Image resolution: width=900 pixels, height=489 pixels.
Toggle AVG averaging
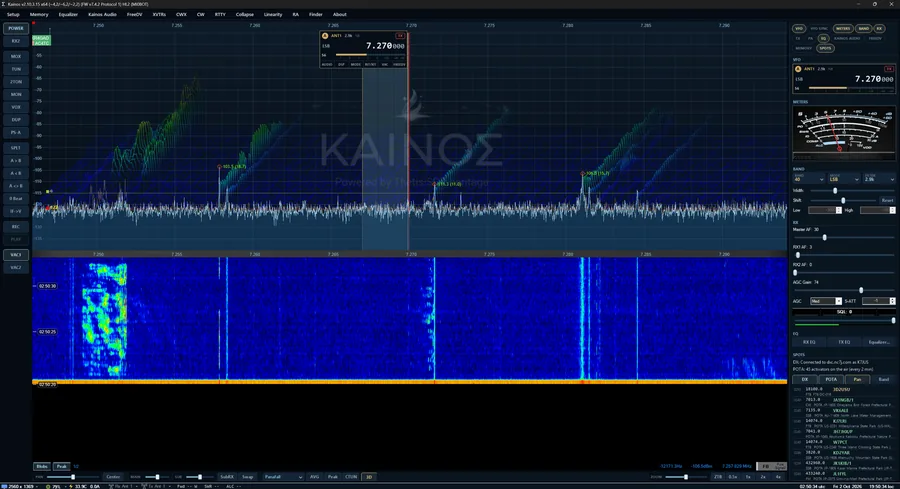[x=315, y=477]
